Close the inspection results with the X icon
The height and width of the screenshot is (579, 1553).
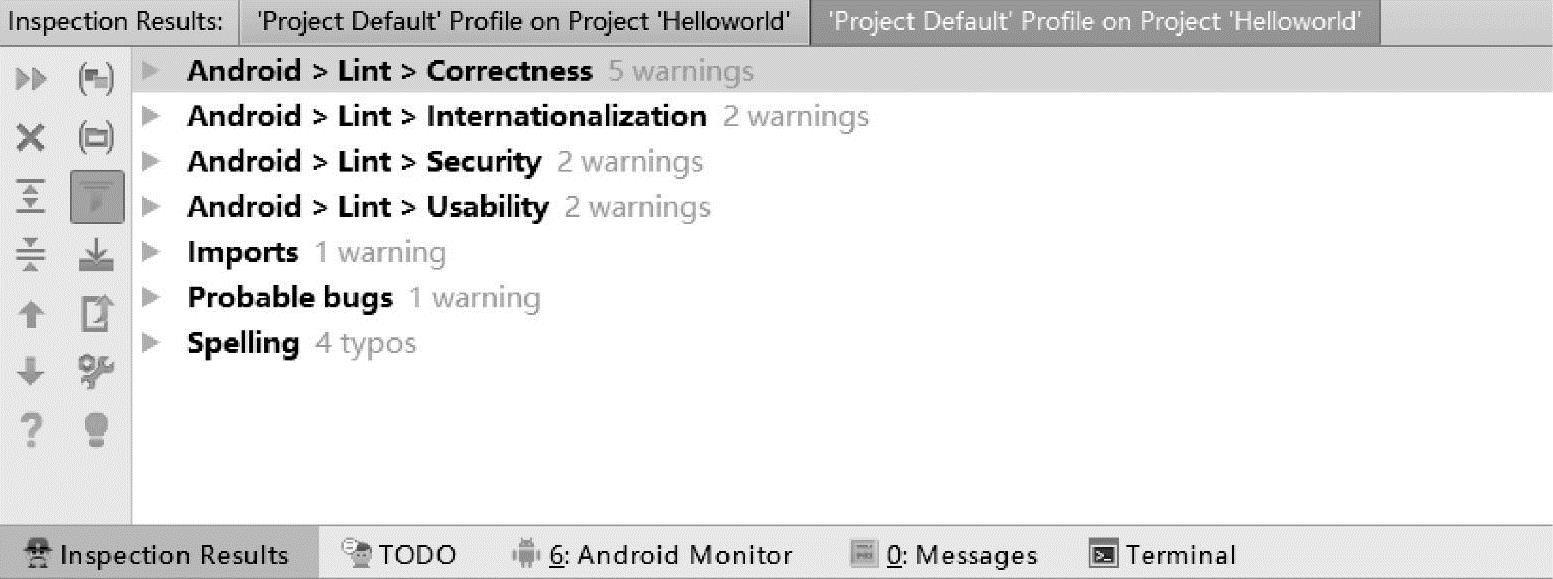(32, 138)
